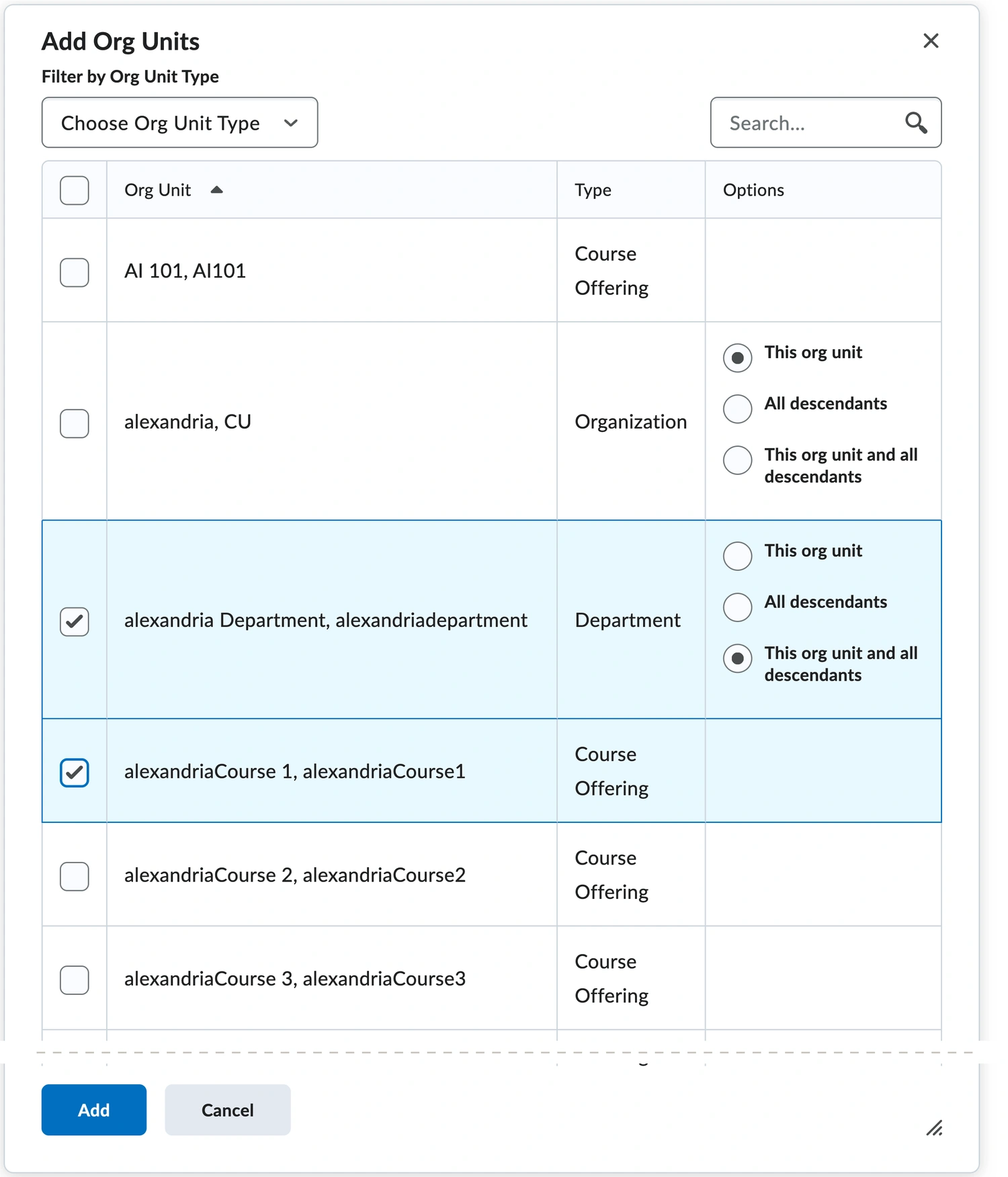The width and height of the screenshot is (1008, 1177).
Task: Select 'This org unit' for alexandria Department
Action: pyautogui.click(x=737, y=556)
